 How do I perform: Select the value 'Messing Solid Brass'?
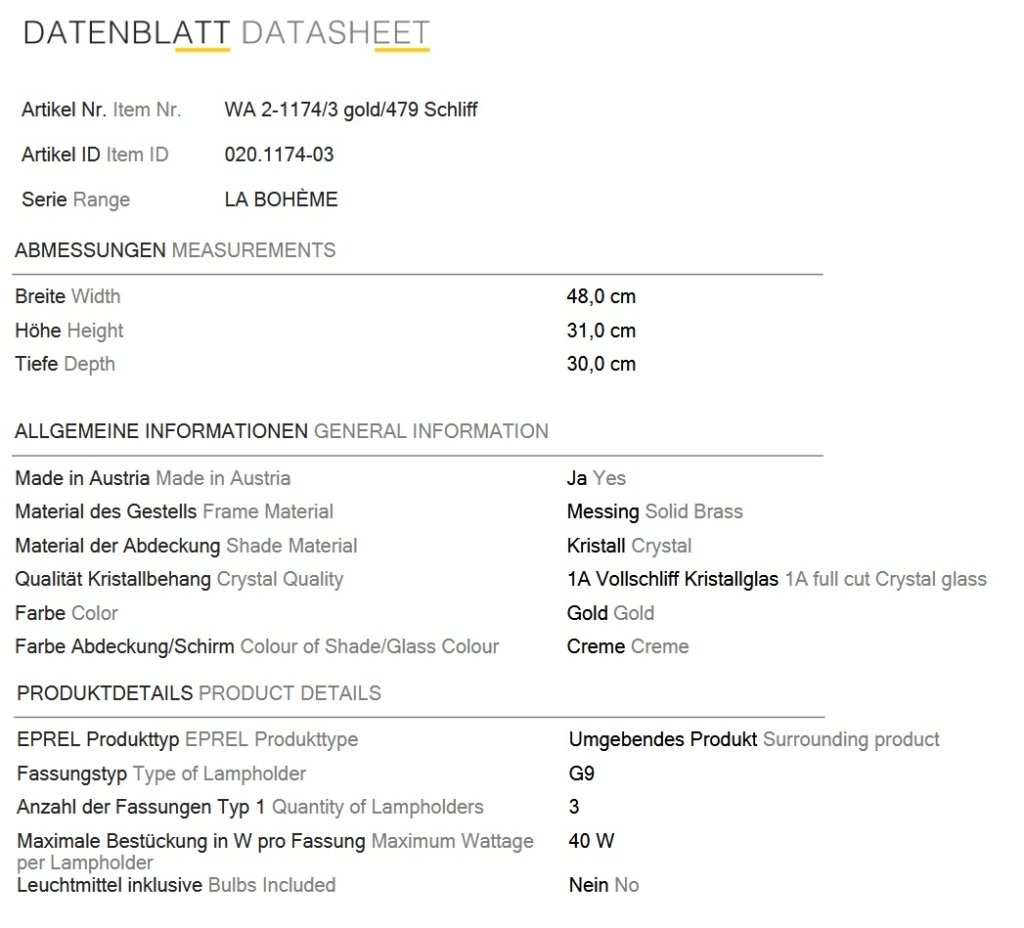click(654, 512)
